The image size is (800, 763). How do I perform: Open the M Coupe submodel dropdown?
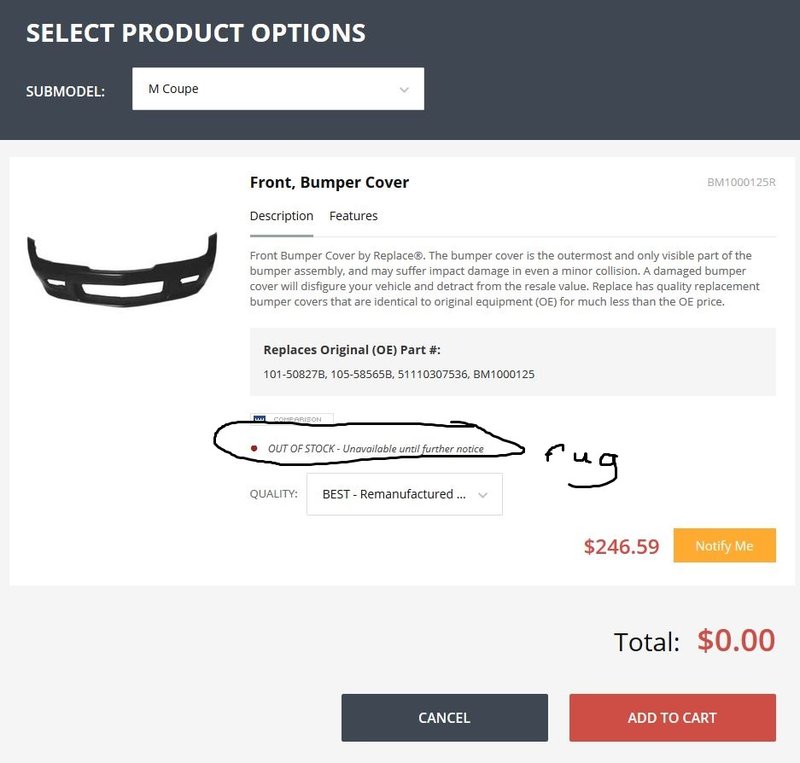pyautogui.click(x=278, y=89)
